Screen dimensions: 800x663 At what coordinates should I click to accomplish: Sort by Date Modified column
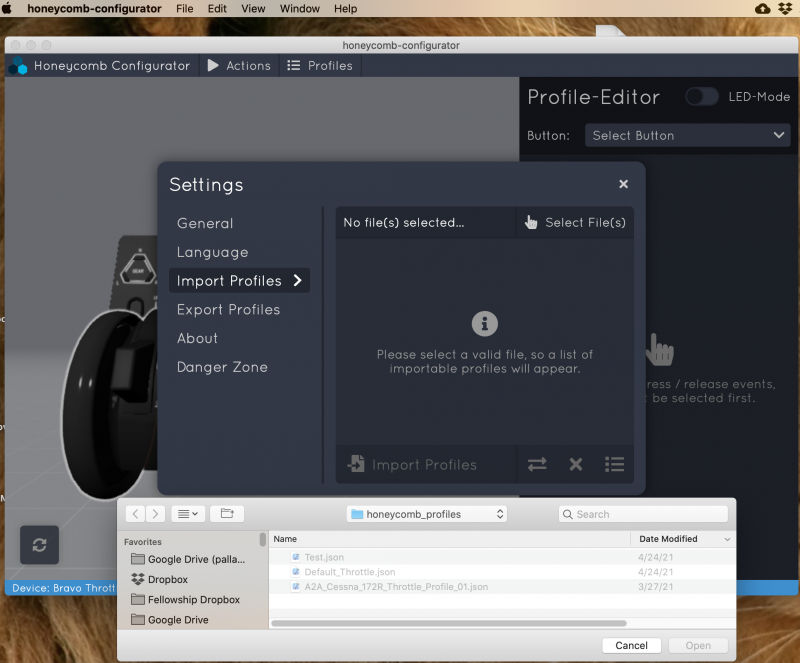pyautogui.click(x=683, y=539)
